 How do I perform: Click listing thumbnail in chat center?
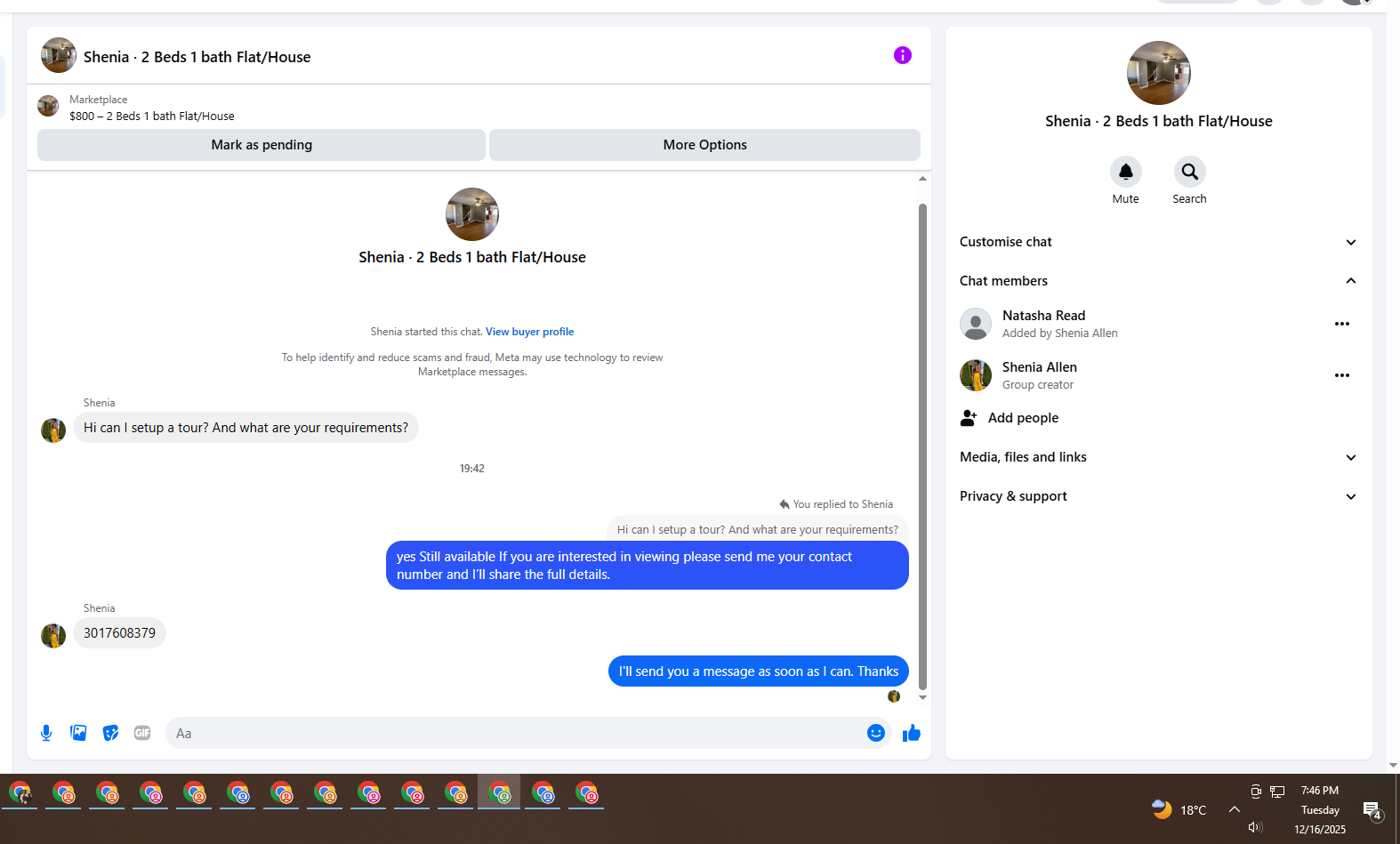pos(472,214)
